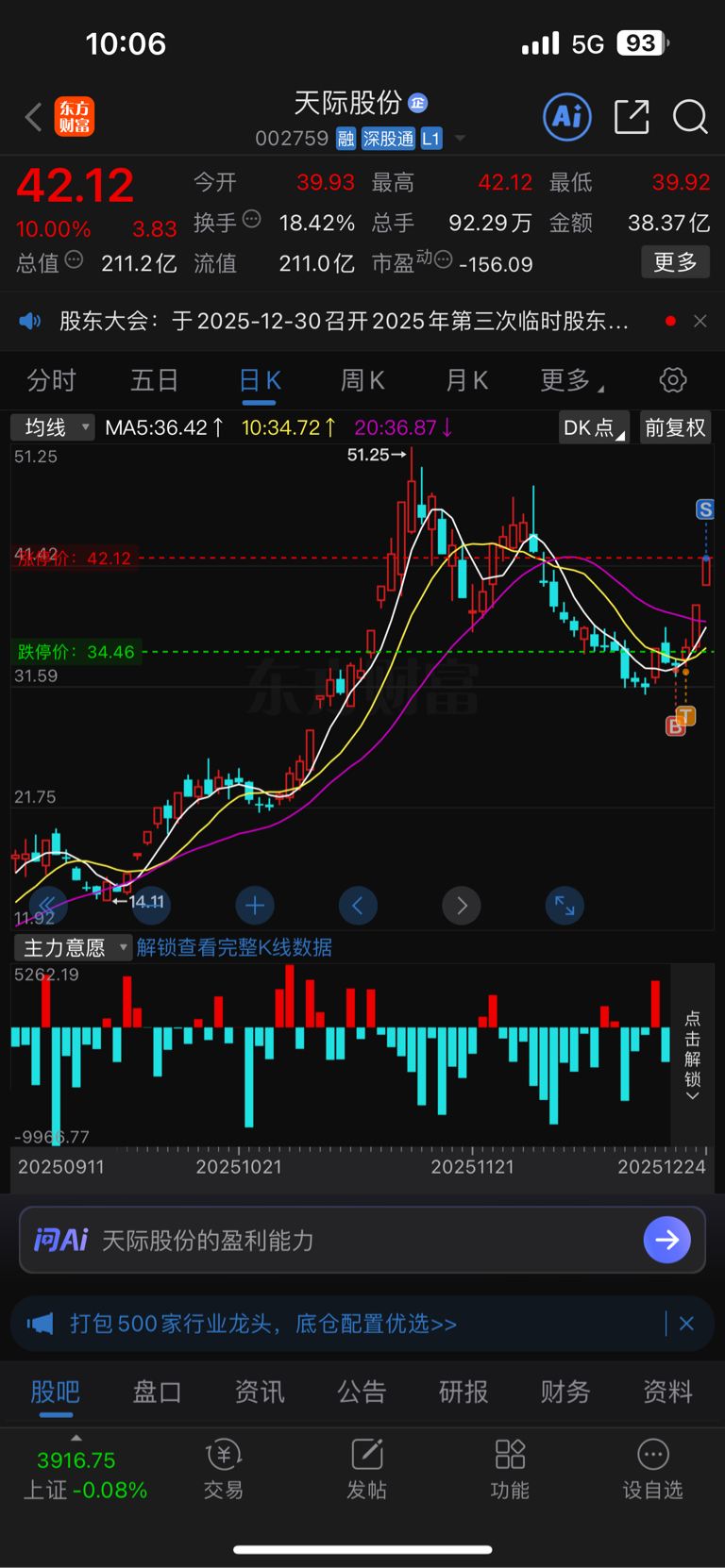Open the Ai assistant circle icon
Screen dimensions: 725x1568
click(x=567, y=117)
